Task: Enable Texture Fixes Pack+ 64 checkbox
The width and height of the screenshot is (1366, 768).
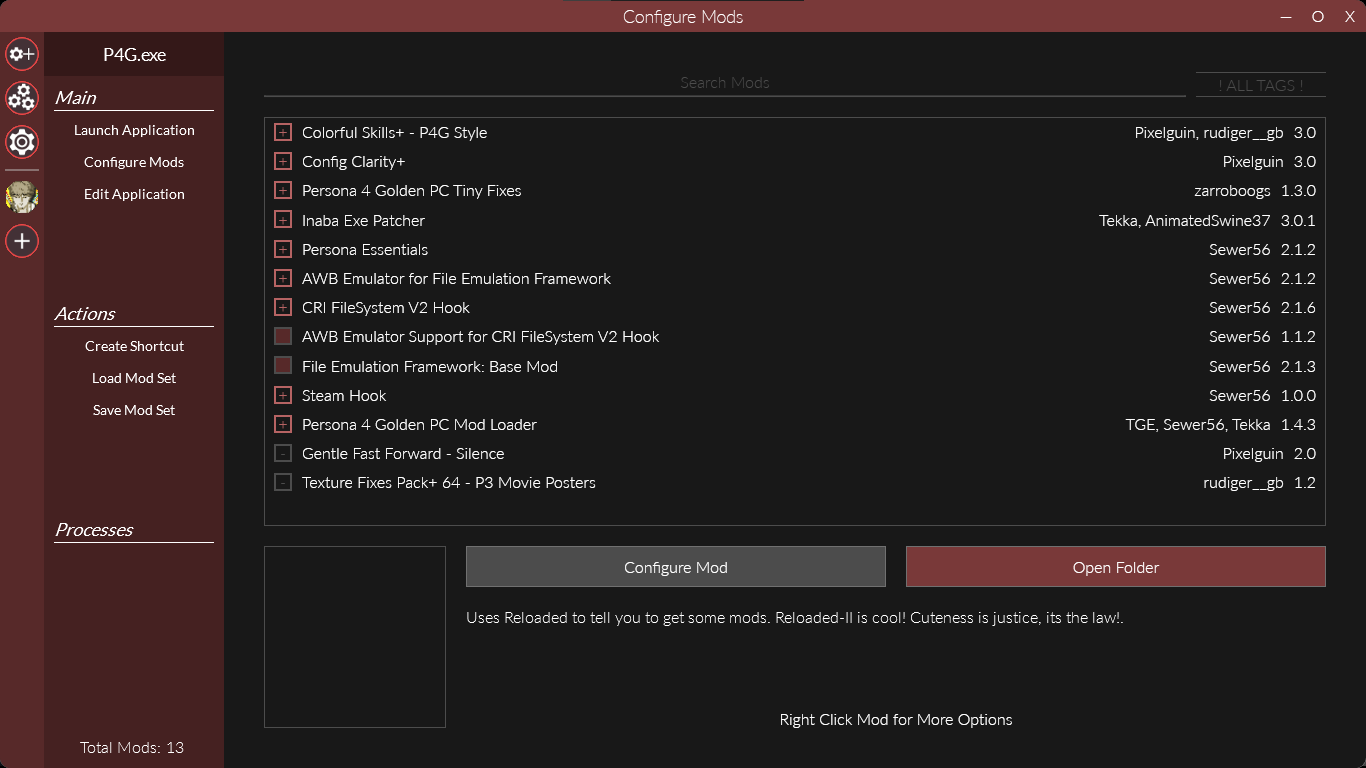Action: pos(283,483)
